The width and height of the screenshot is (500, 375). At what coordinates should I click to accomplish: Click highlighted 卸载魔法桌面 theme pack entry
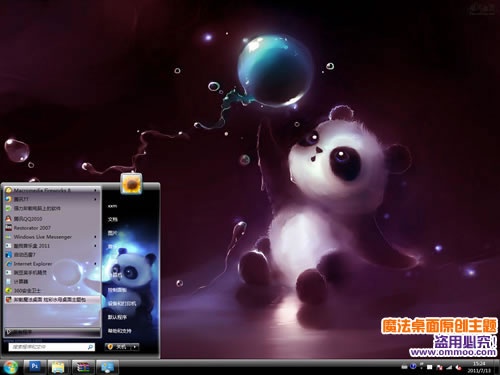click(x=52, y=299)
